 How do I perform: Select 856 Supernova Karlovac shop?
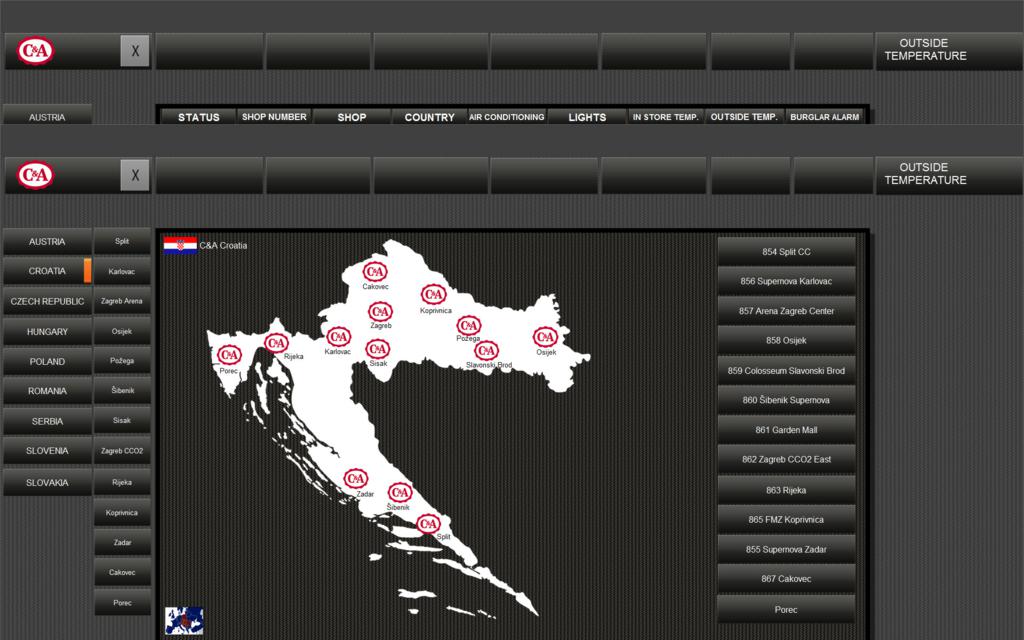coord(786,281)
